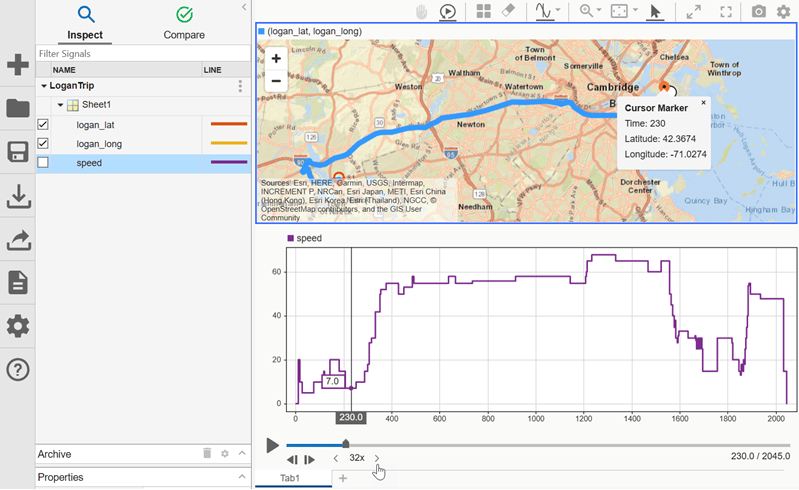Click the speed purple line color swatch

tap(229, 162)
